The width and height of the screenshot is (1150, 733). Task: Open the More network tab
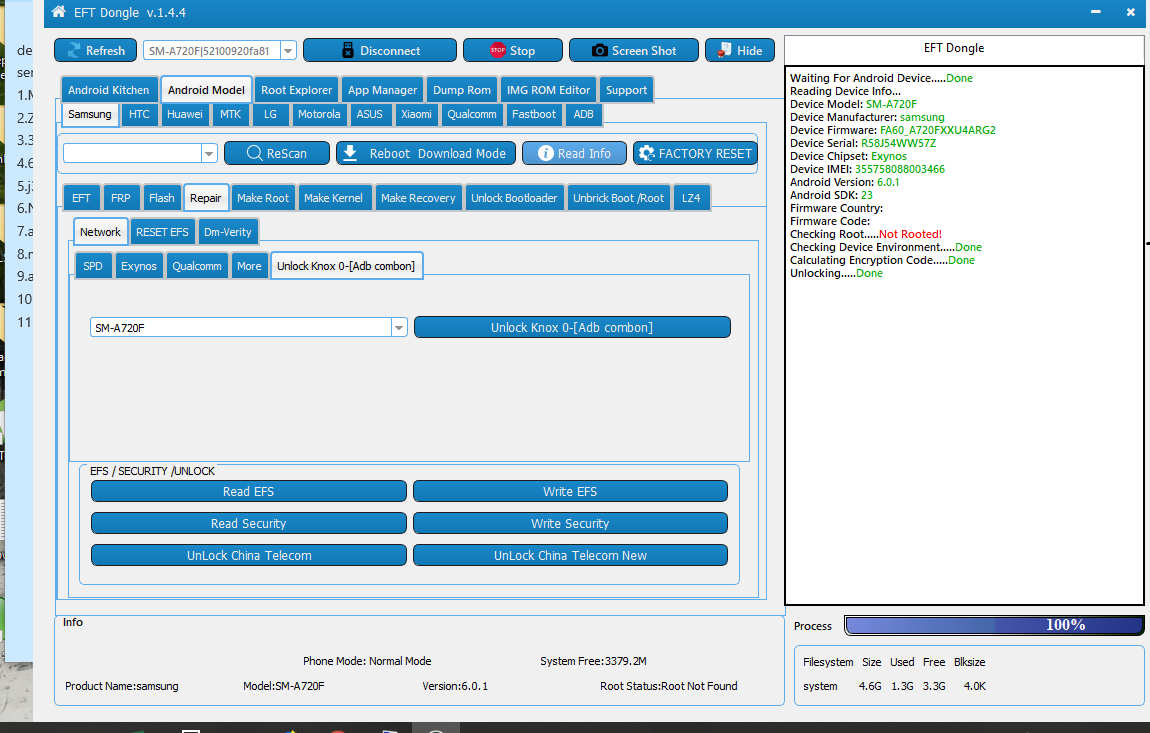click(x=249, y=266)
